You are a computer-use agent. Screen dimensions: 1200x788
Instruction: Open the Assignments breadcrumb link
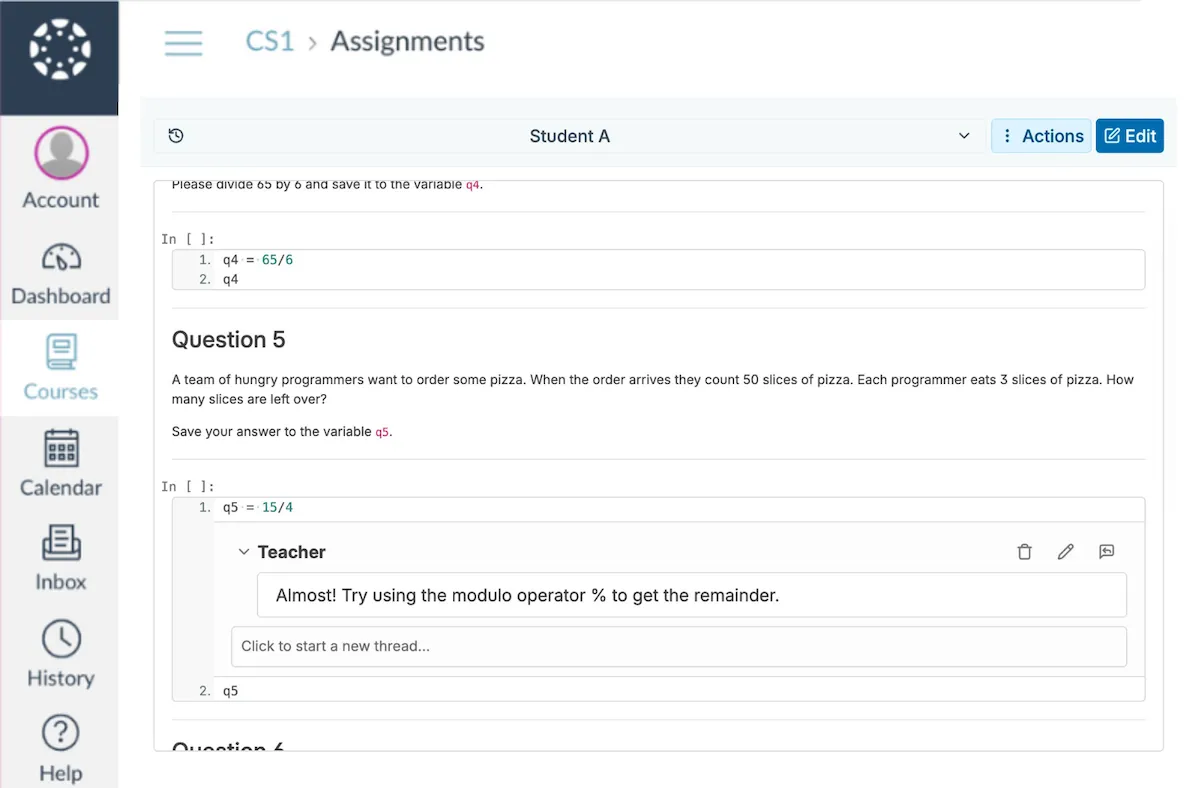(406, 41)
